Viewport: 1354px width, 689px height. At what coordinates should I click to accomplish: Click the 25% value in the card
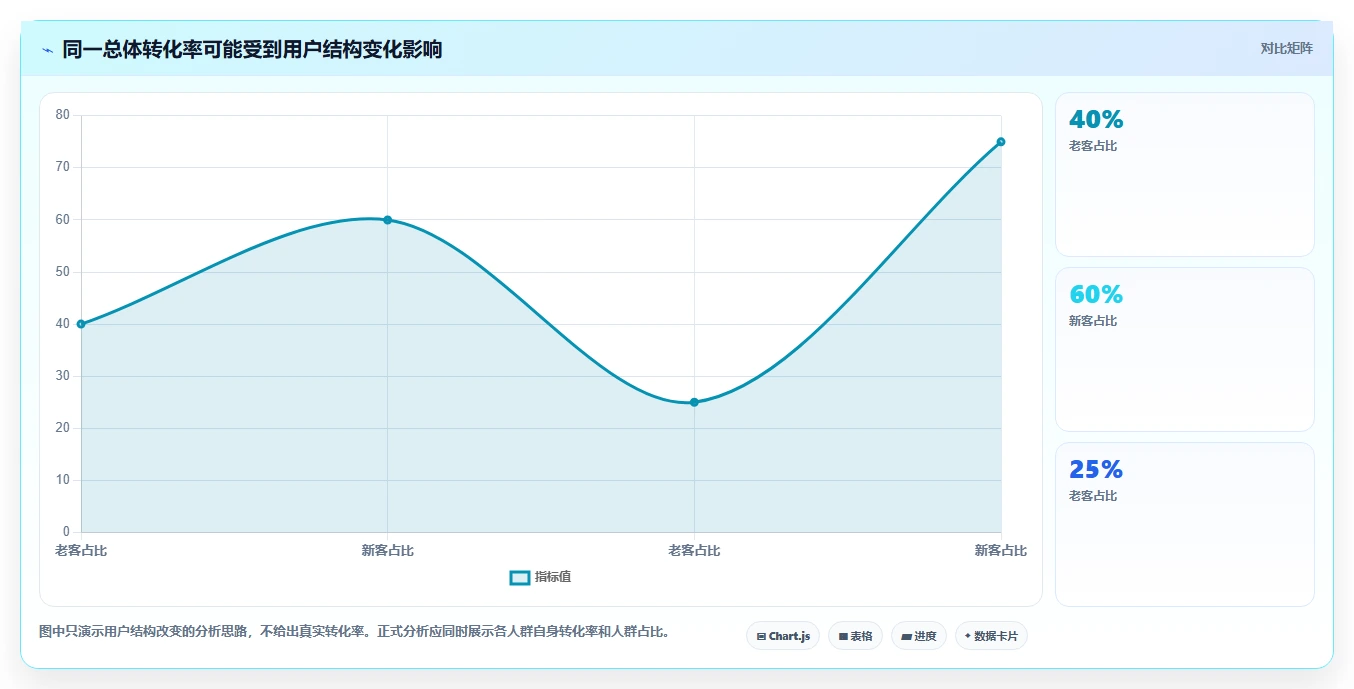point(1096,470)
